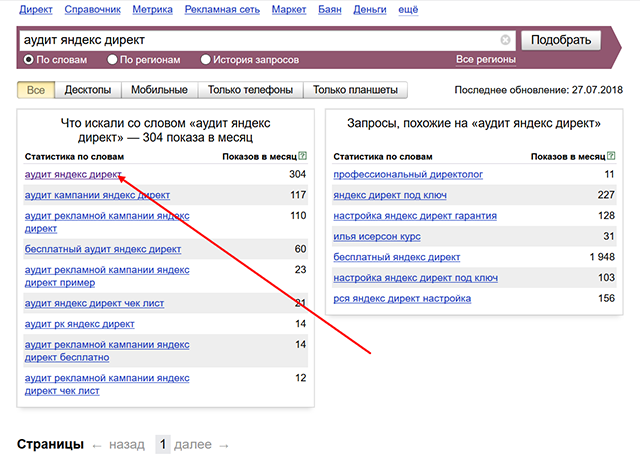Open the 'Директ' top navigation link
This screenshot has height=464, width=640.
pos(36,9)
